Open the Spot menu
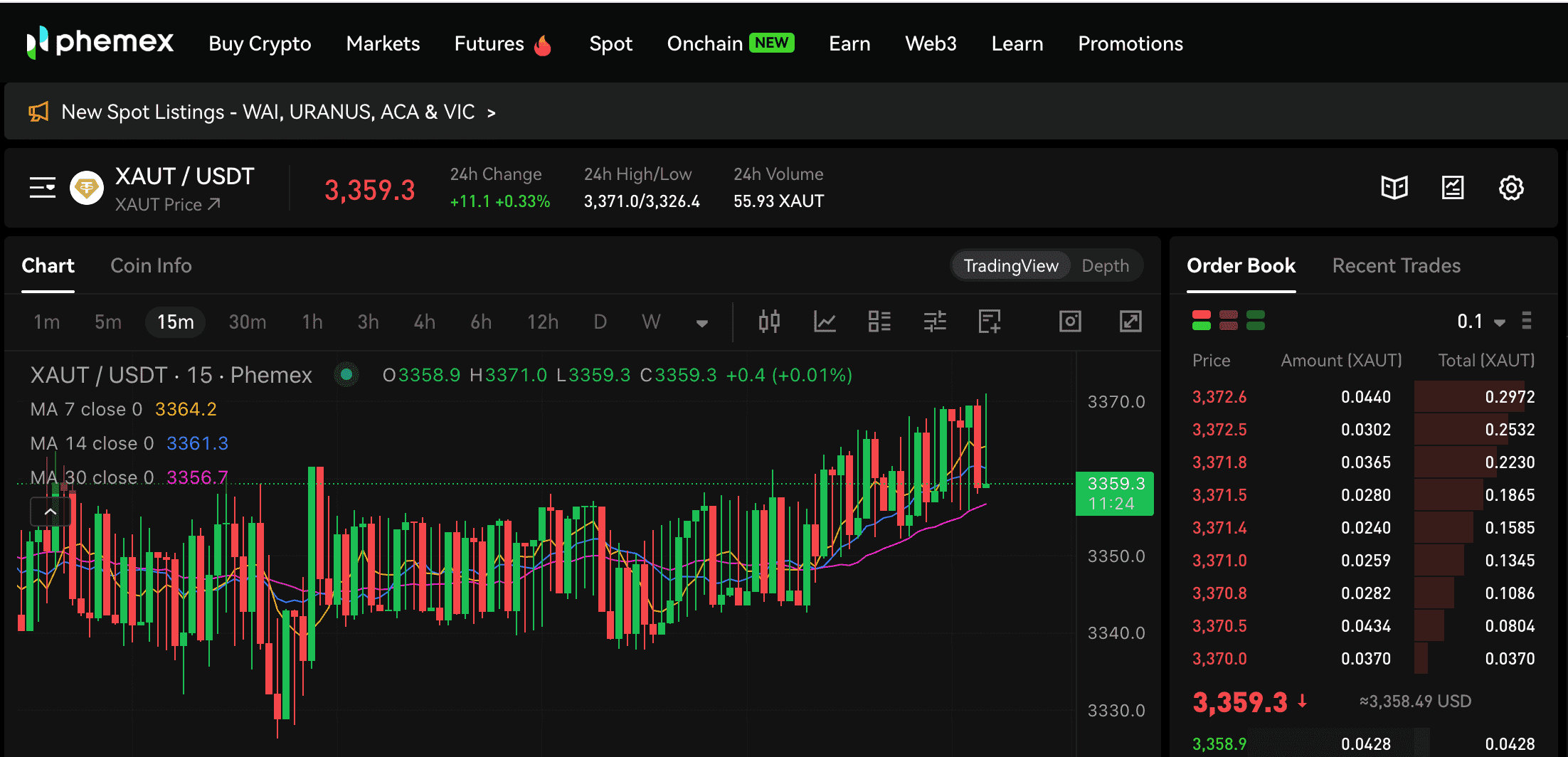Image resolution: width=1568 pixels, height=757 pixels. coord(611,44)
